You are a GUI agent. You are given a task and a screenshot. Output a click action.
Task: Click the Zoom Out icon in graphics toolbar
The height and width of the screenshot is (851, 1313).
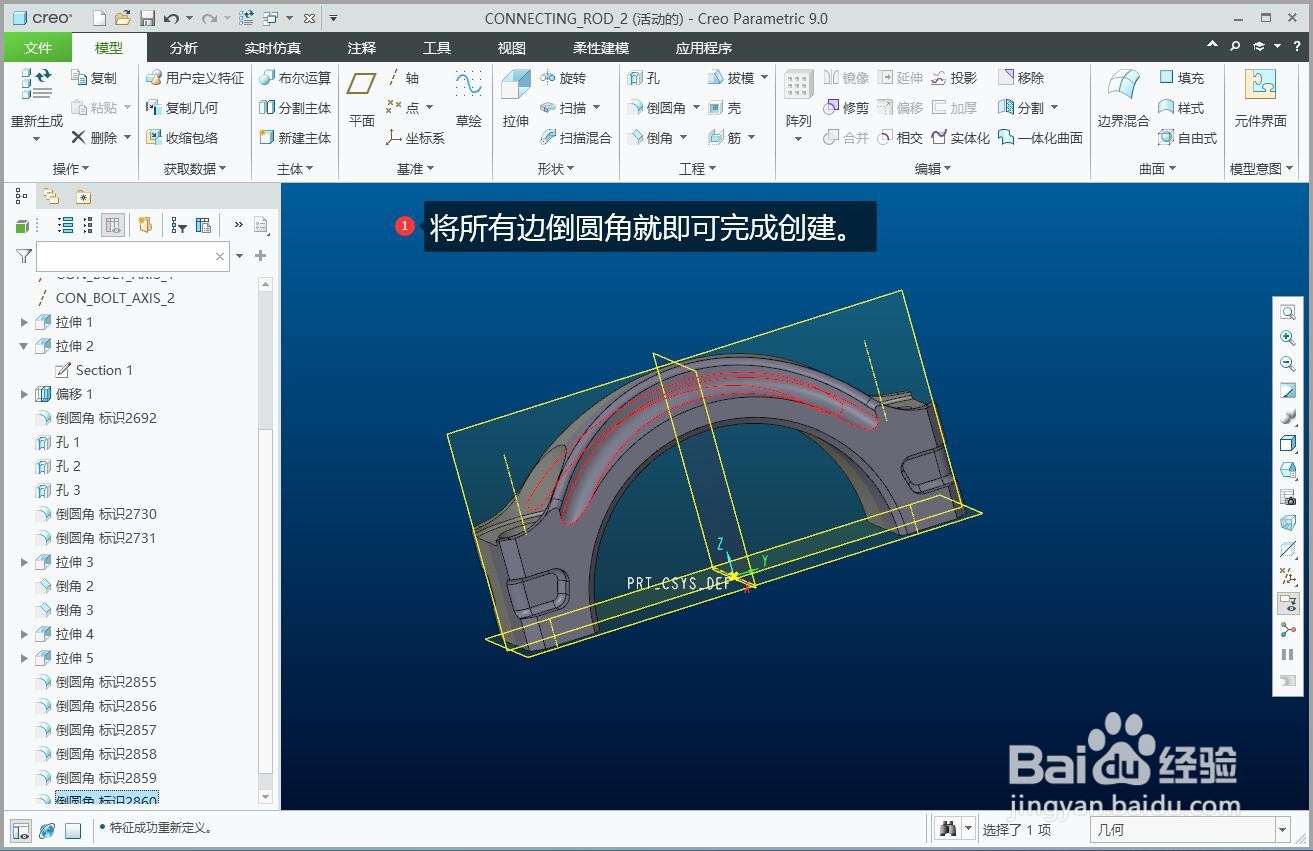[x=1288, y=364]
